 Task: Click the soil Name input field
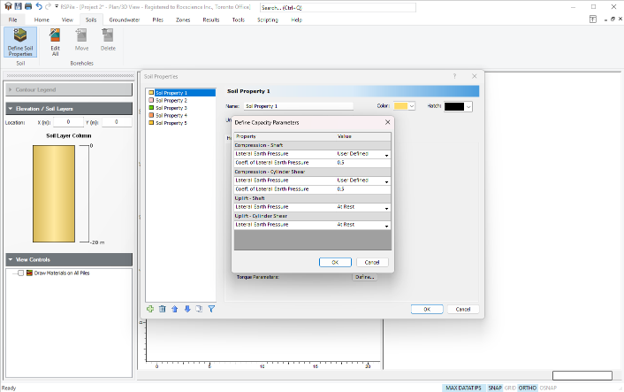[x=298, y=106]
